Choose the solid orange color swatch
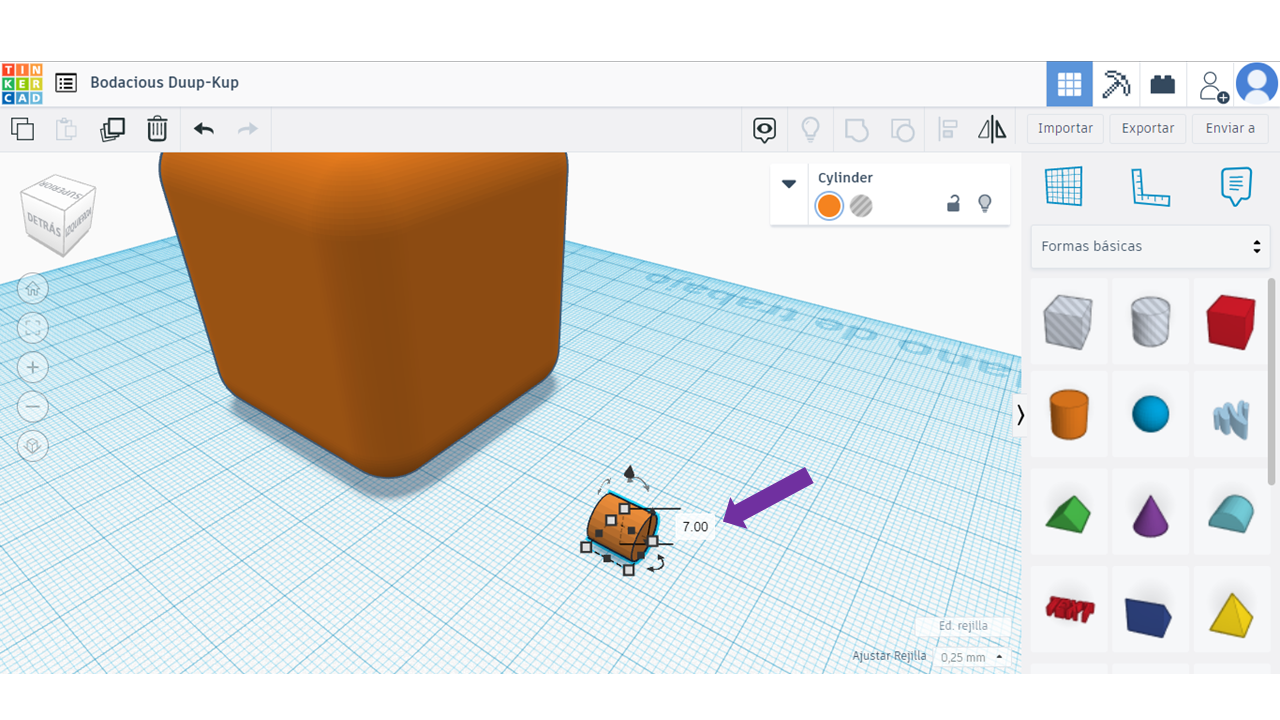This screenshot has height=720, width=1280. coord(829,206)
